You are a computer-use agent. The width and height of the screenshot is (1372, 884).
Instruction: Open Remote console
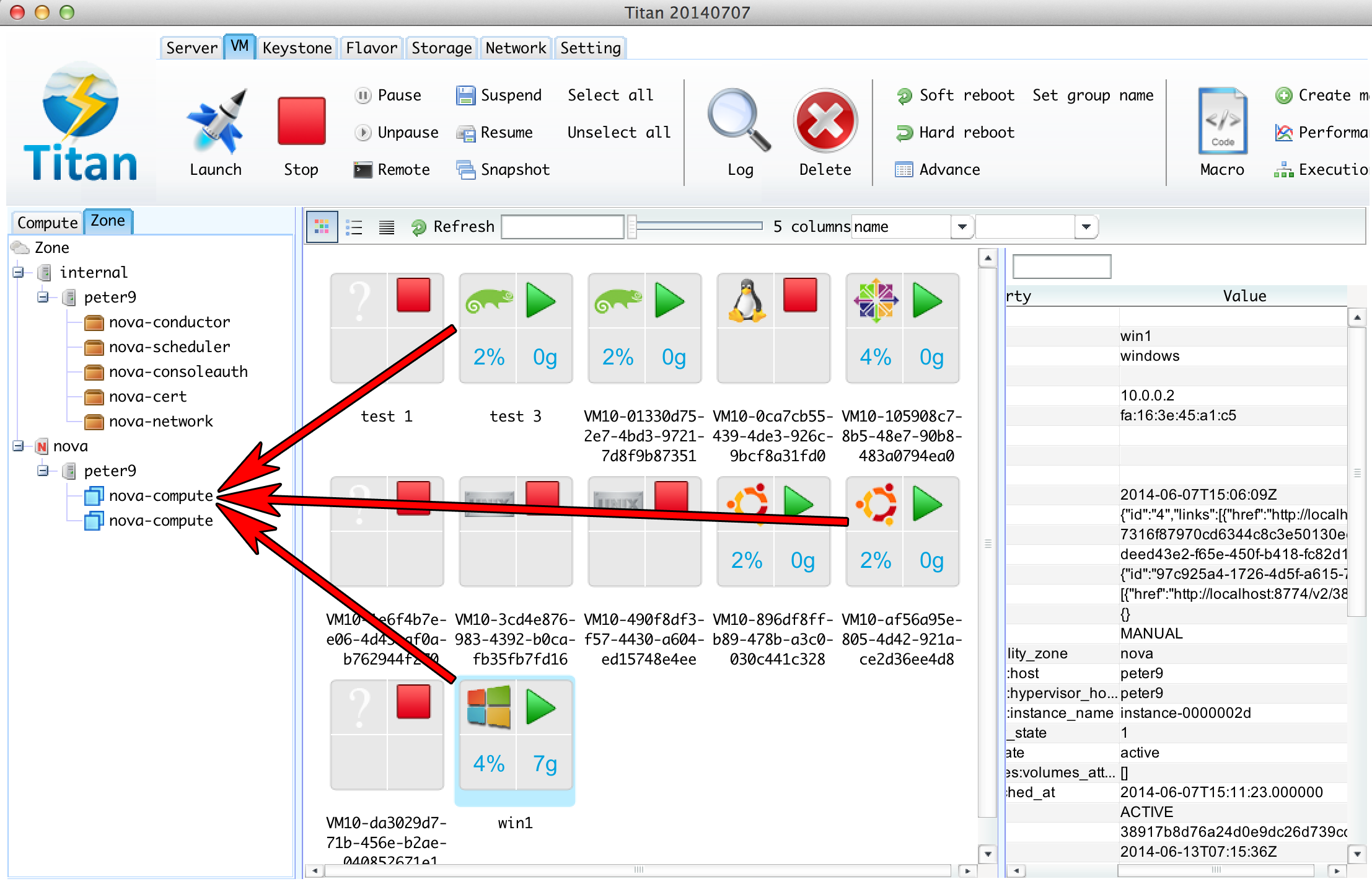pos(392,170)
